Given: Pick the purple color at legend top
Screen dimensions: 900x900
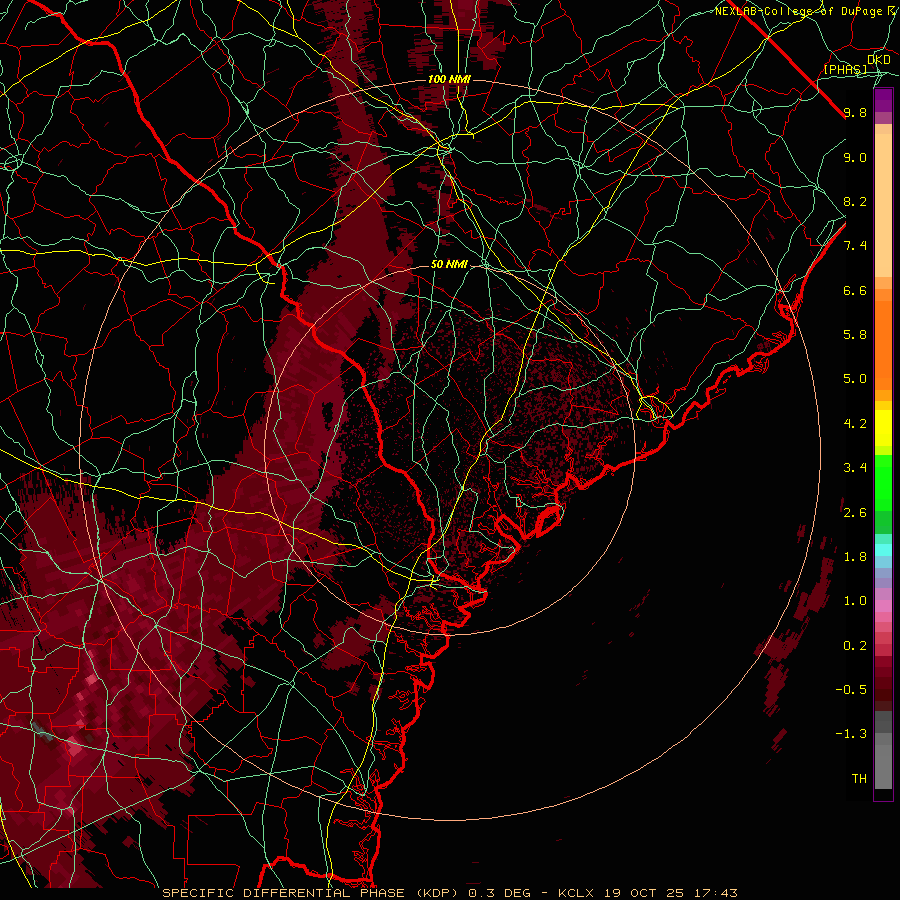Looking at the screenshot, I should (x=883, y=99).
